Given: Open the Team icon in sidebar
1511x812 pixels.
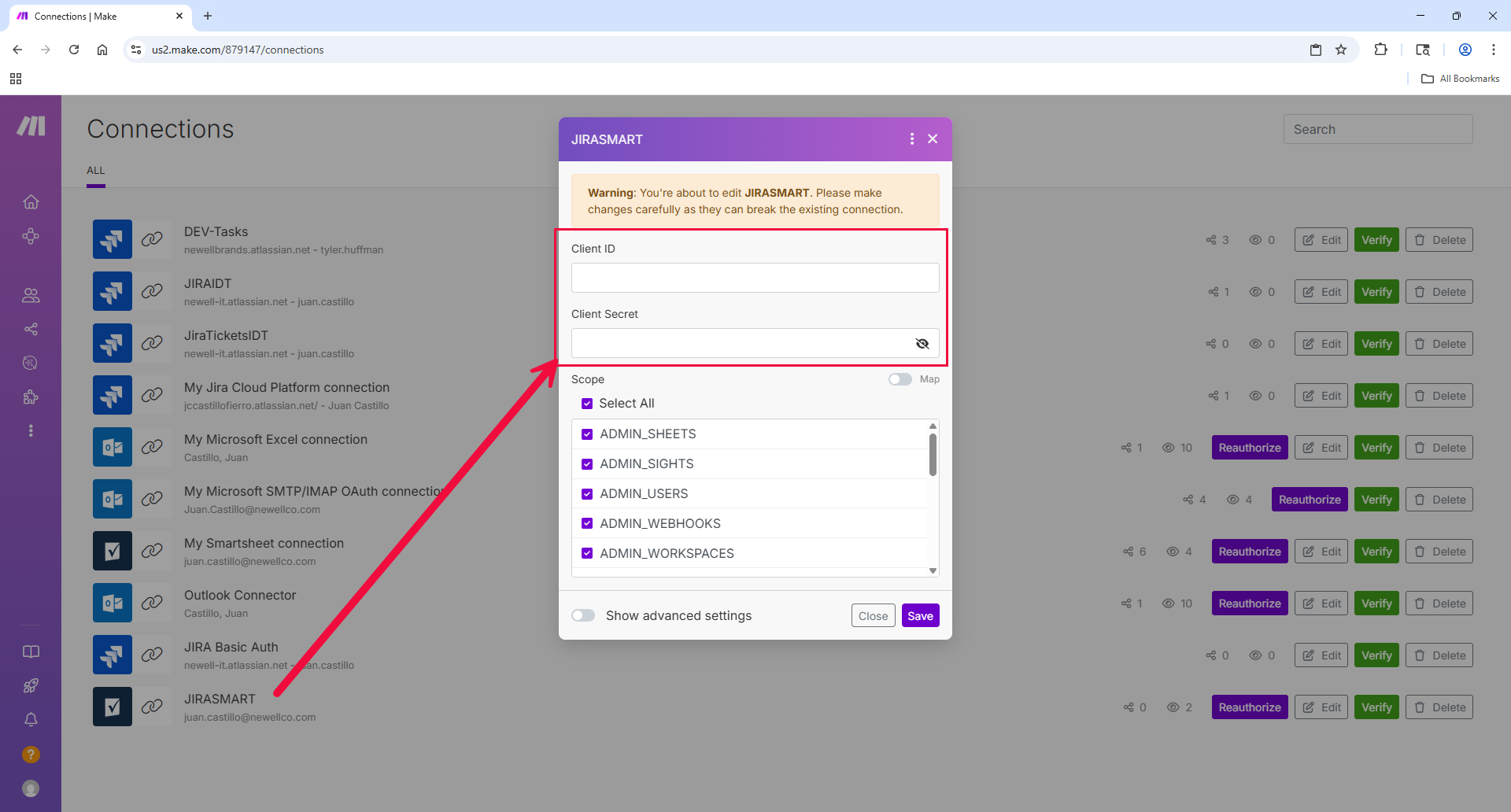Looking at the screenshot, I should tap(31, 295).
